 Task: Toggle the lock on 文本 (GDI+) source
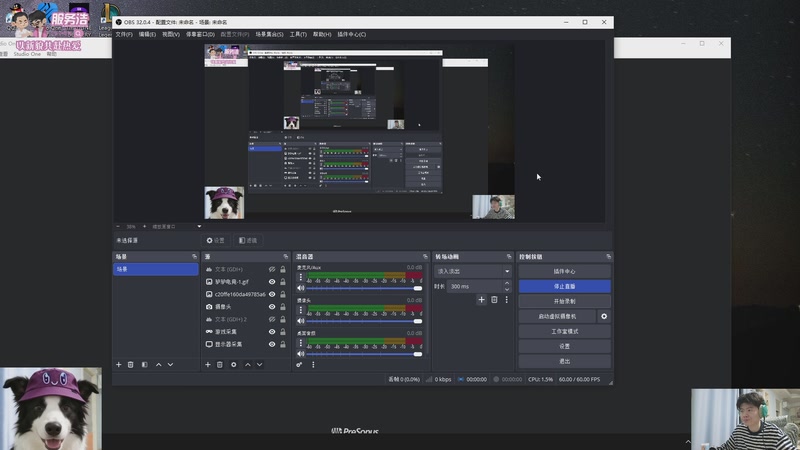[x=283, y=269]
